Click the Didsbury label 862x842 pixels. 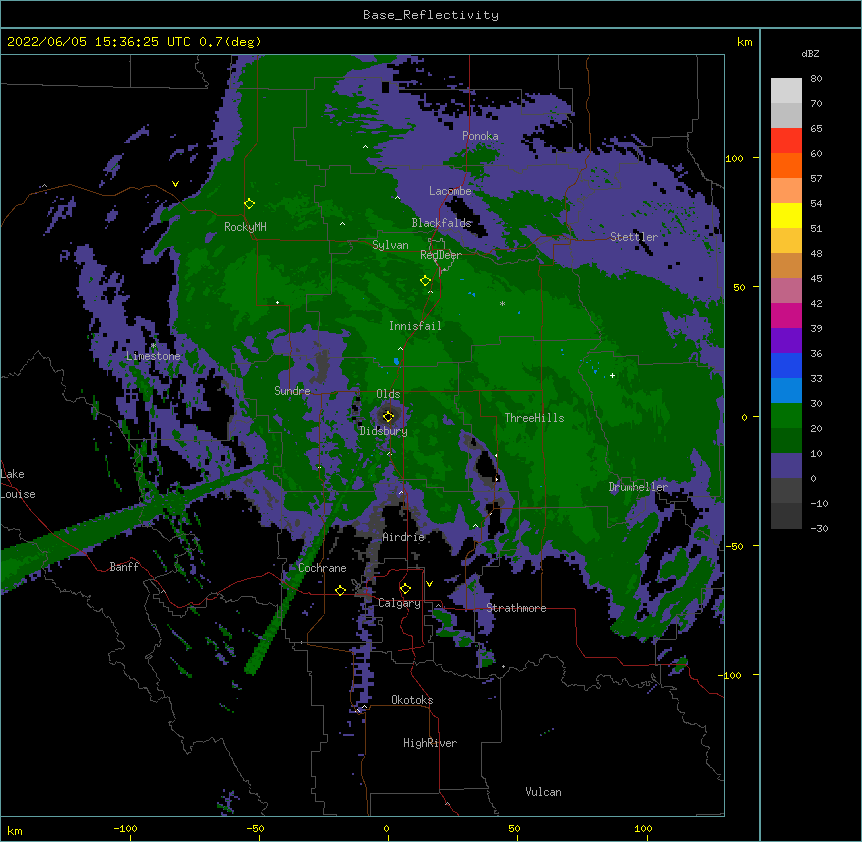[383, 431]
